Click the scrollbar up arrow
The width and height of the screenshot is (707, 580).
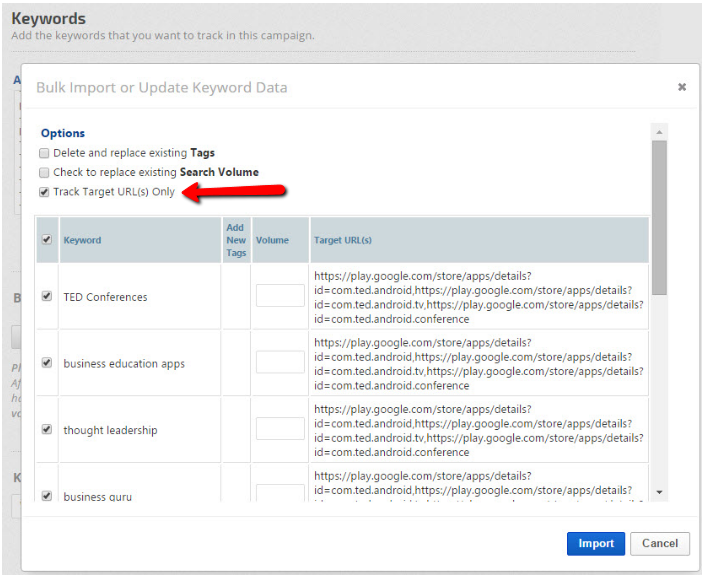pos(659,131)
